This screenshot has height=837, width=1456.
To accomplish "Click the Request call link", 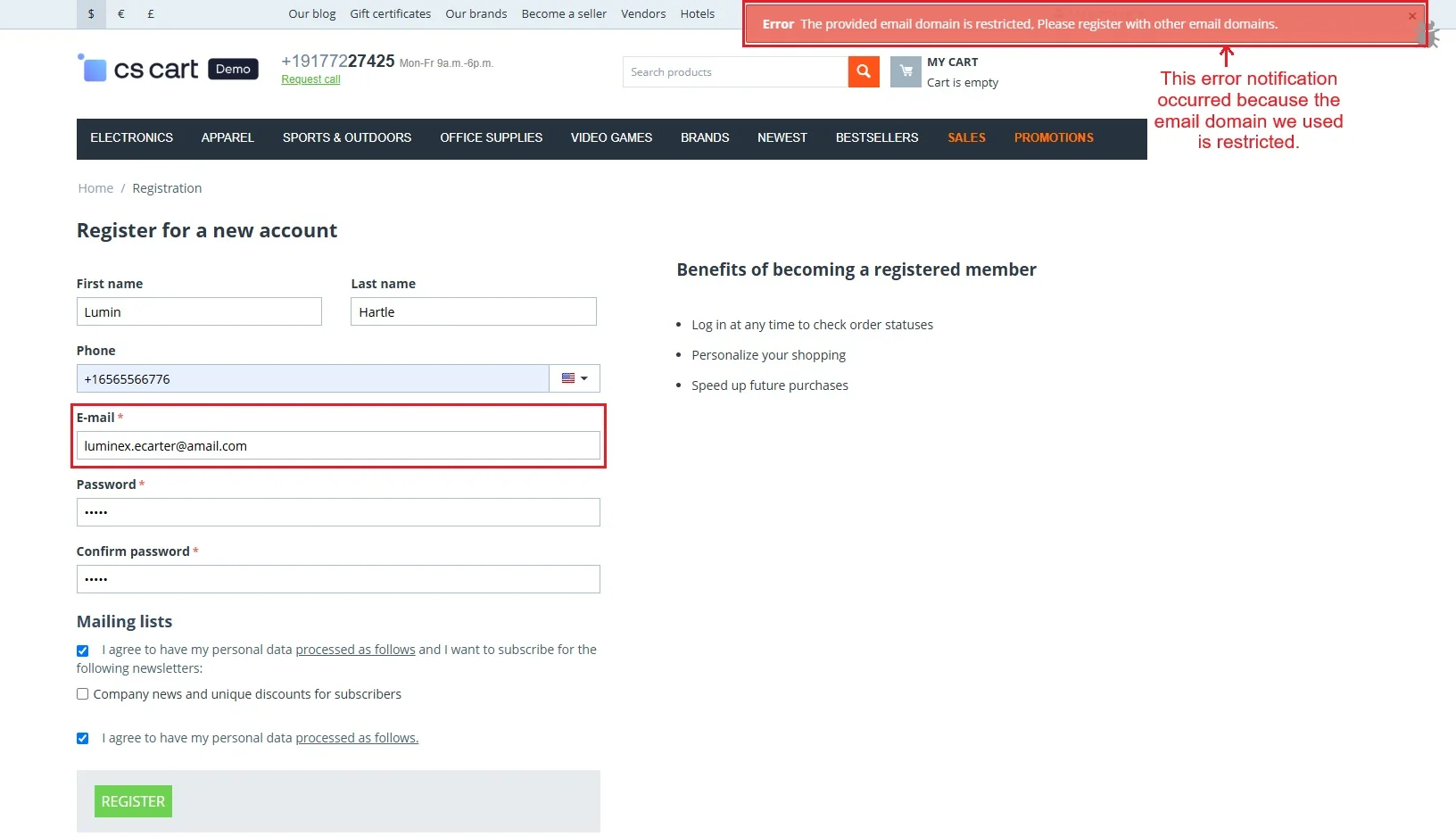I will [x=310, y=79].
